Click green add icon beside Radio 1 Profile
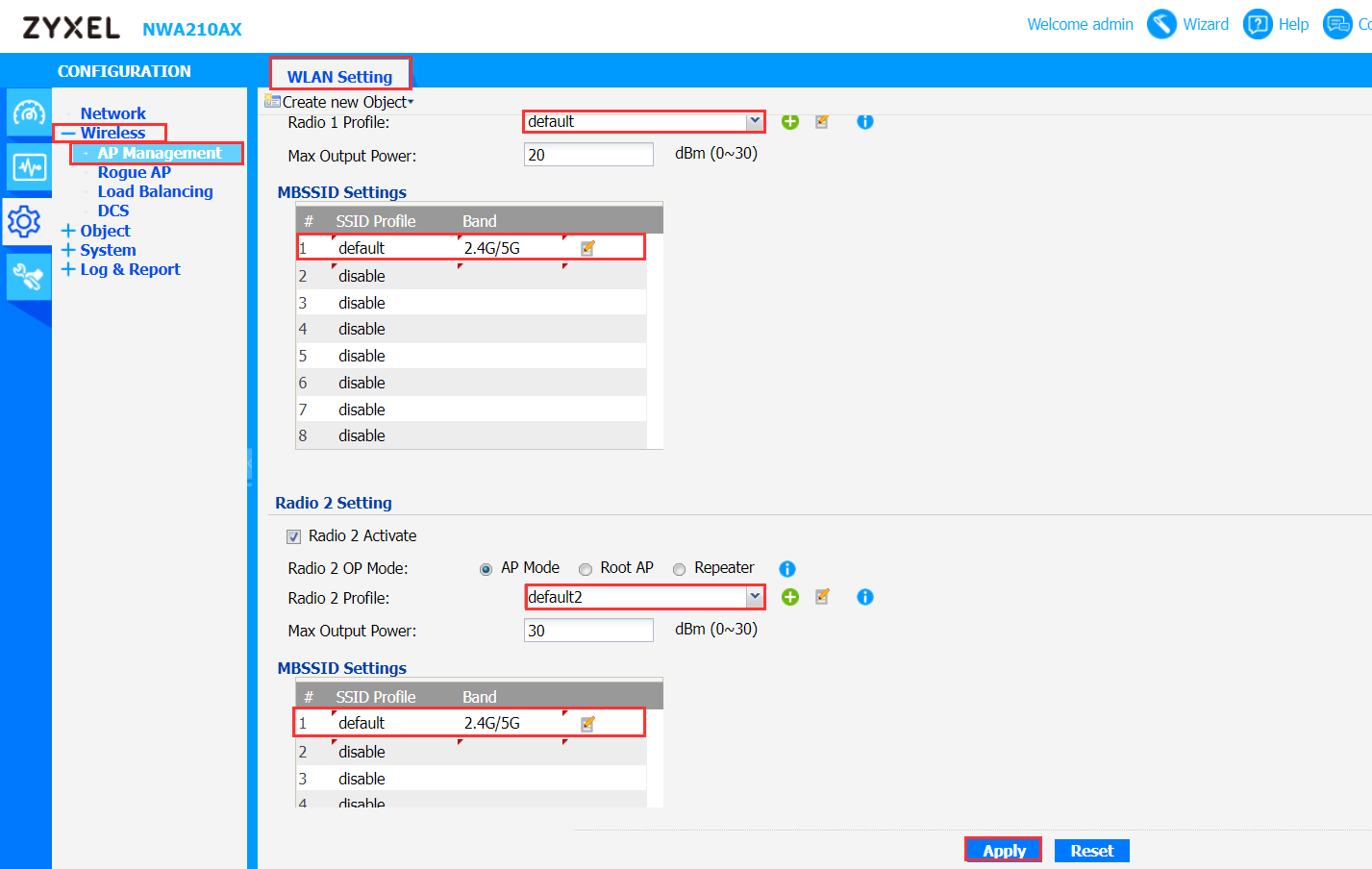Image resolution: width=1372 pixels, height=869 pixels. pyautogui.click(x=790, y=121)
